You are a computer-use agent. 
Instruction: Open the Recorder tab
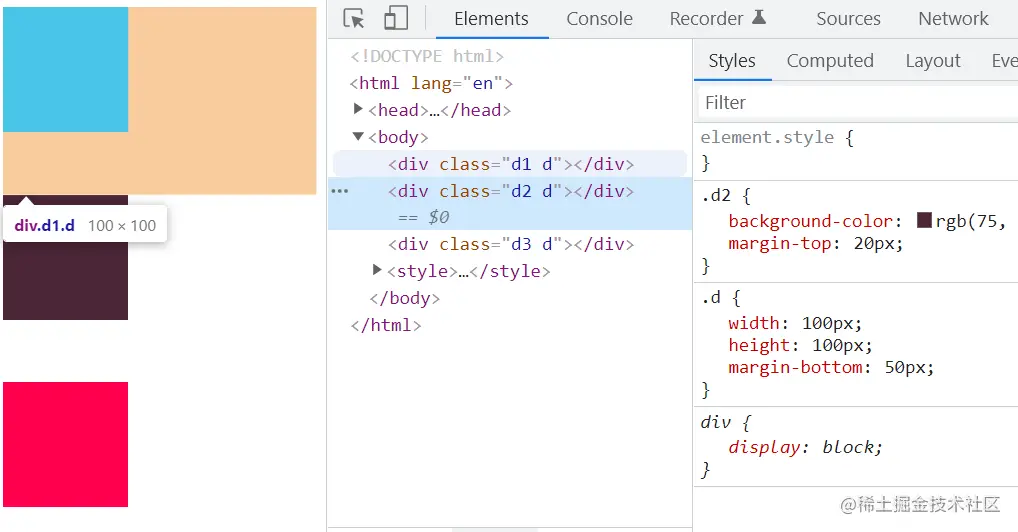706,19
